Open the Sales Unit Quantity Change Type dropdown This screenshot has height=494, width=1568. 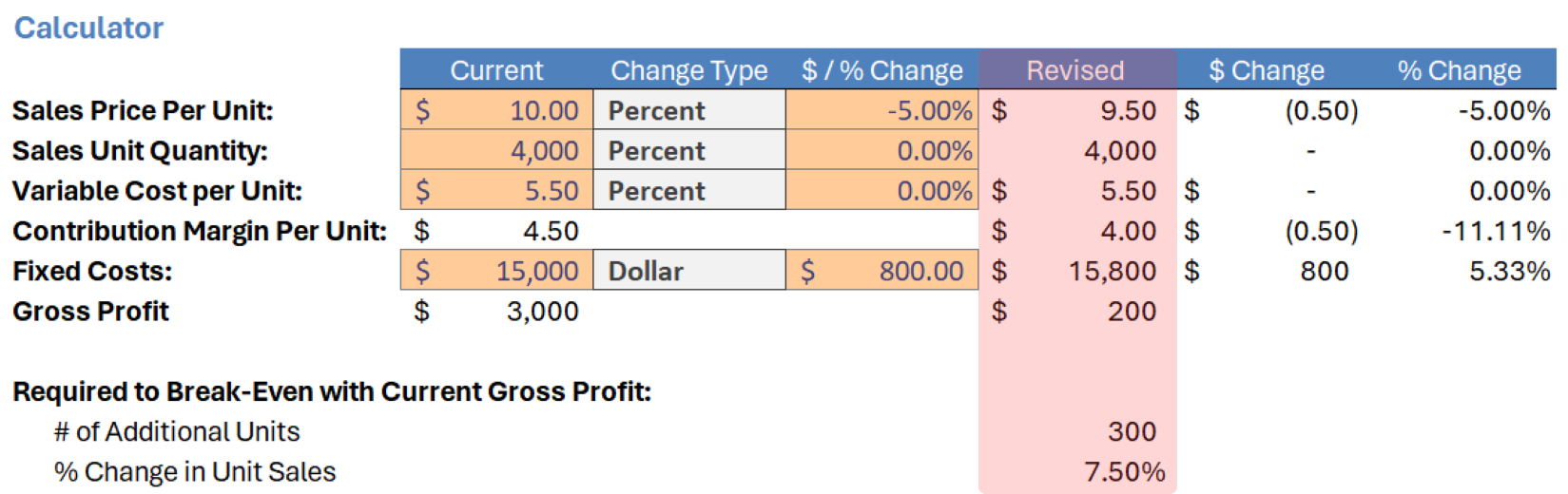tap(688, 150)
